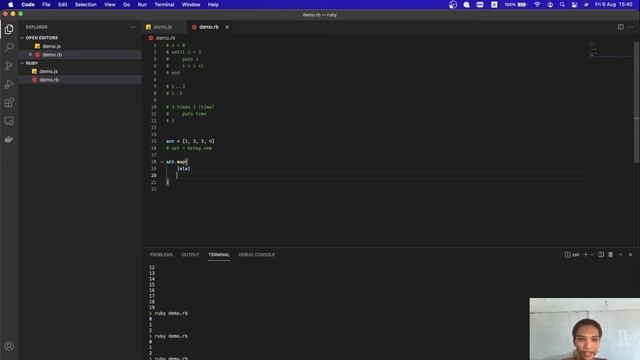Open the Search view in activity bar
This screenshot has width=640, height=360.
coord(9,47)
